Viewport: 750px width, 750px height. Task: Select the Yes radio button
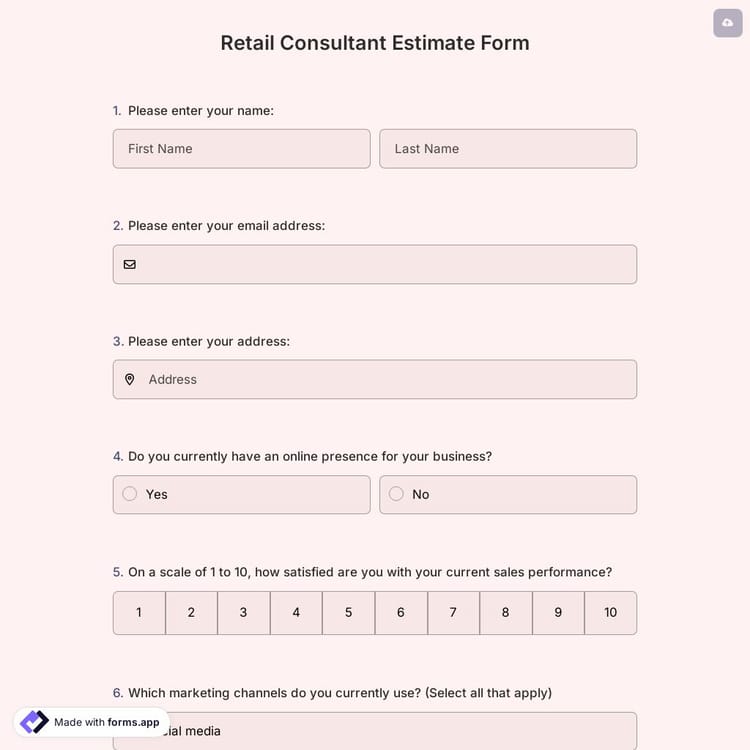pos(130,494)
